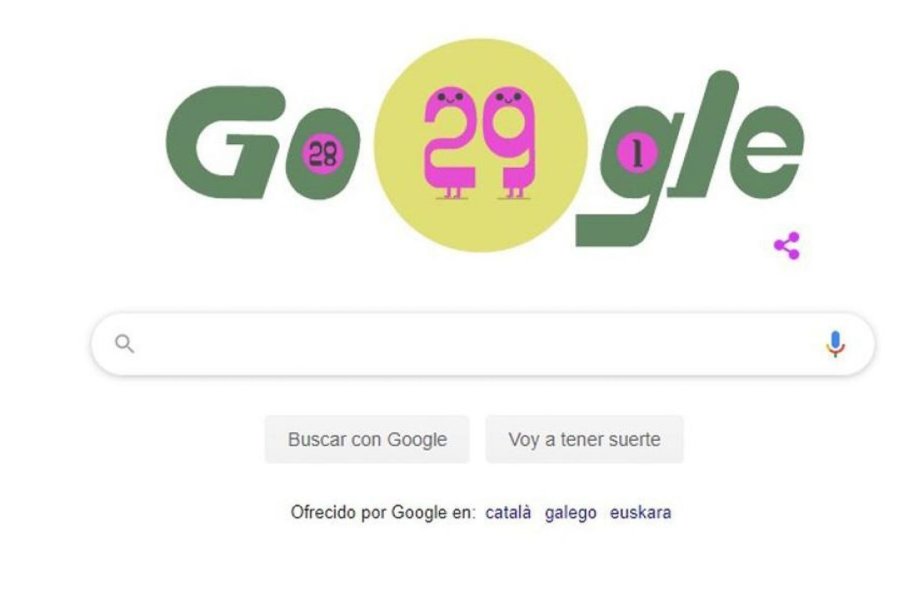The width and height of the screenshot is (900, 600).
Task: Click the green letter e at the doodle's end
Action: (766, 152)
